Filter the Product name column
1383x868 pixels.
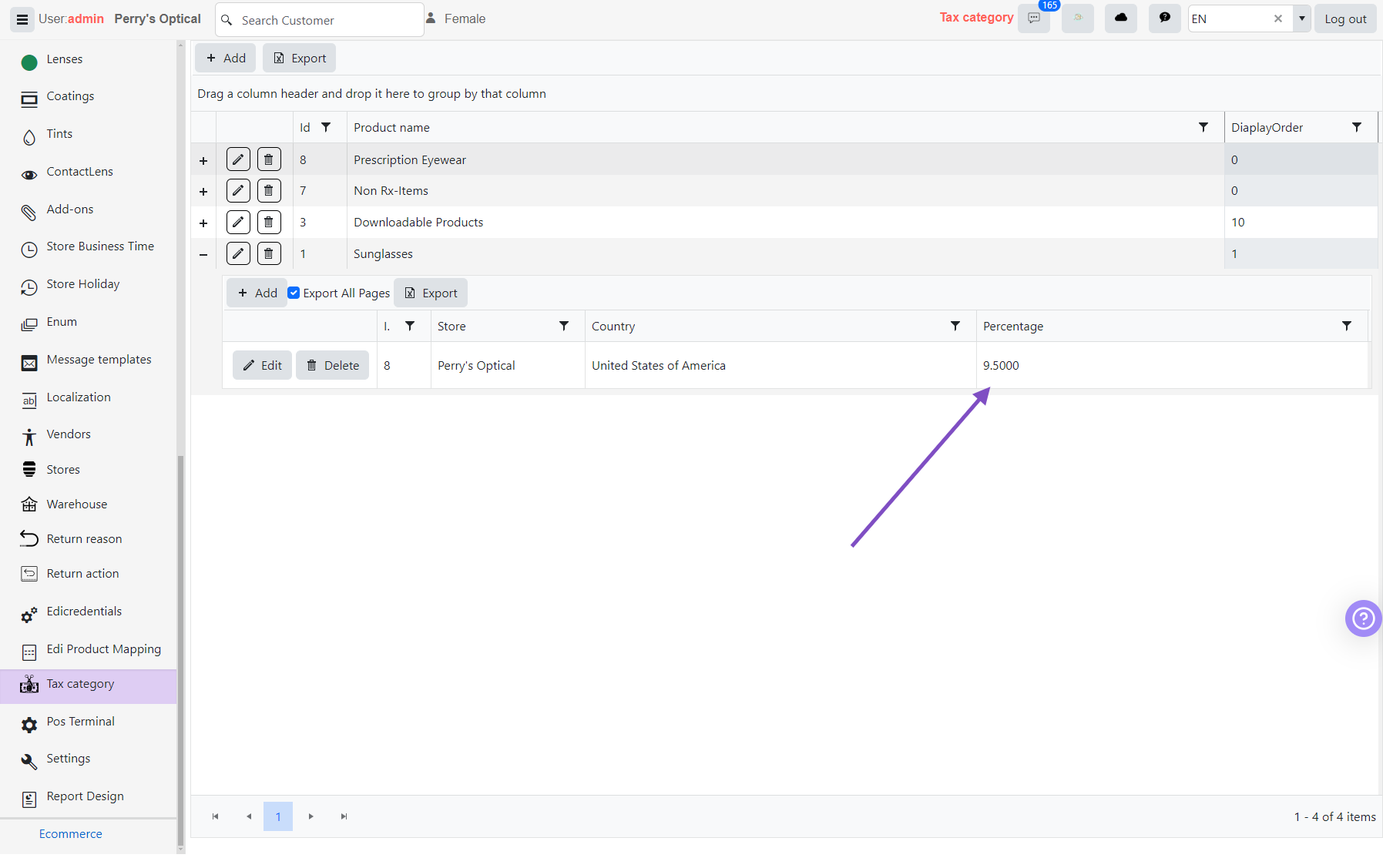click(x=1203, y=127)
